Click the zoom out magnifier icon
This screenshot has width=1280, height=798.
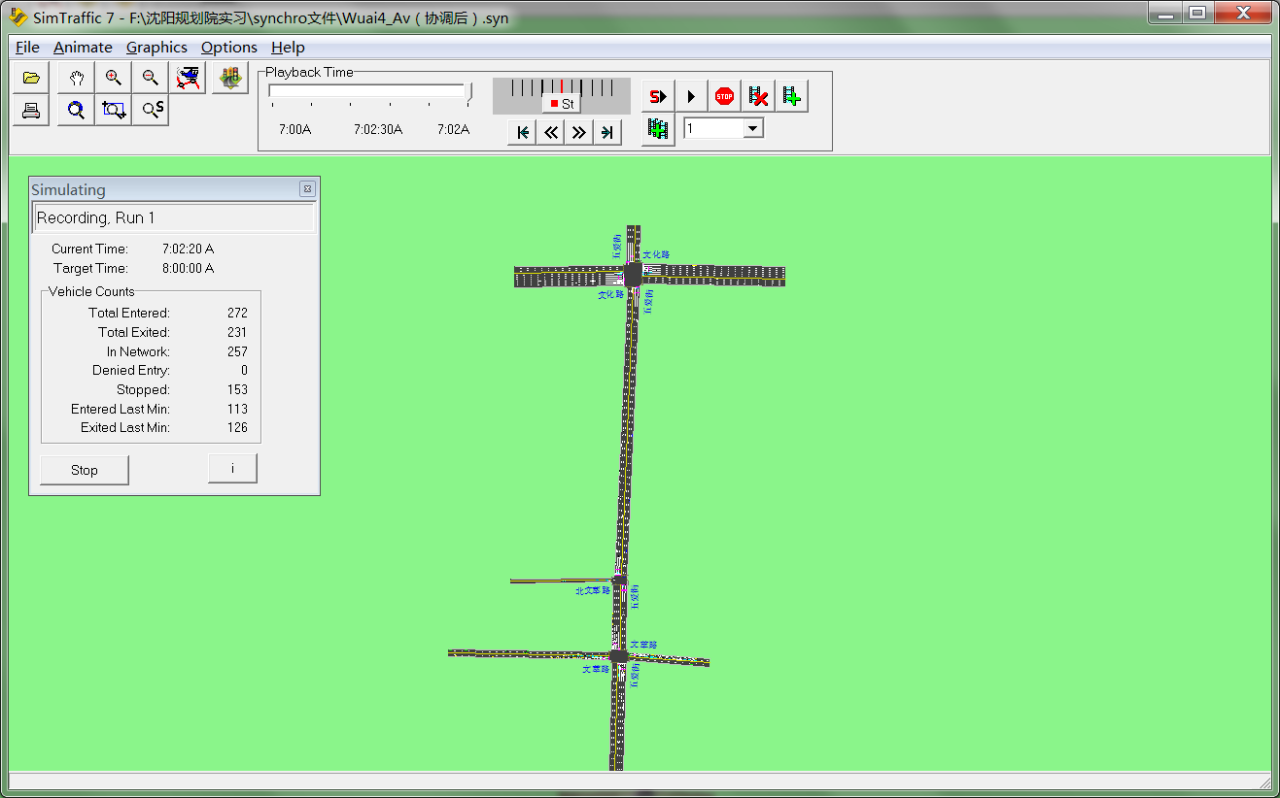150,78
